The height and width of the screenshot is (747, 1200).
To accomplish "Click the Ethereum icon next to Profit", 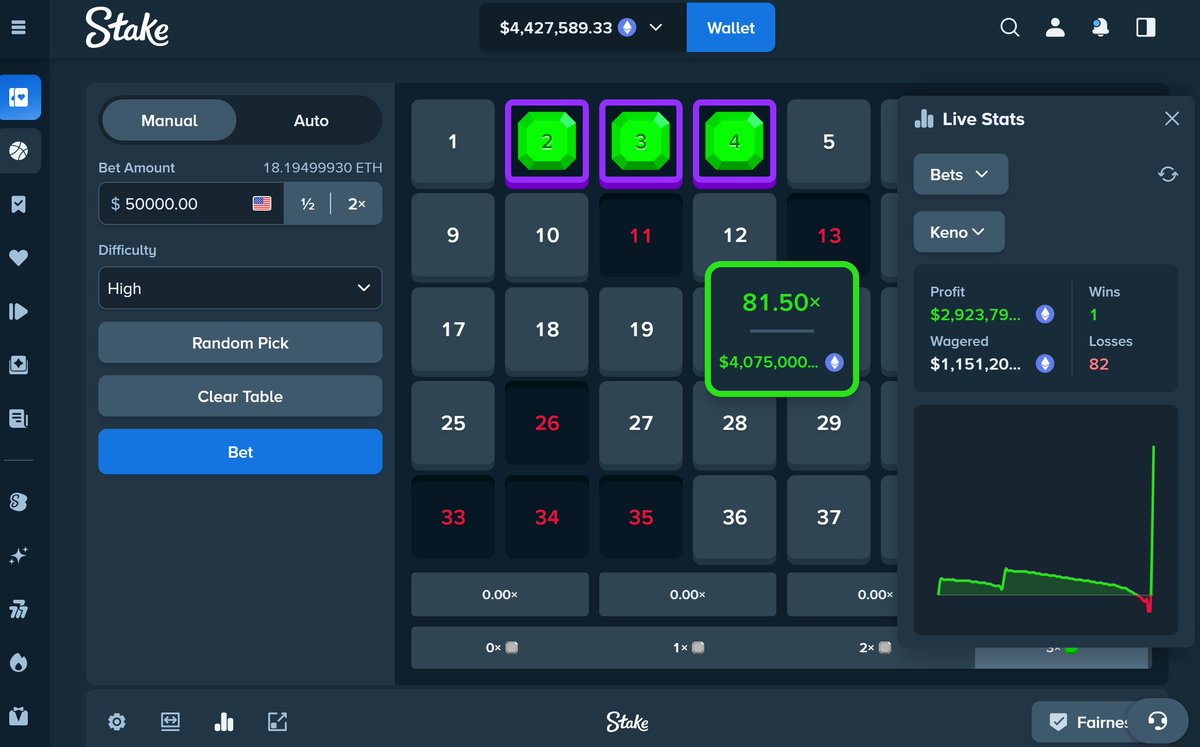I will (1044, 315).
